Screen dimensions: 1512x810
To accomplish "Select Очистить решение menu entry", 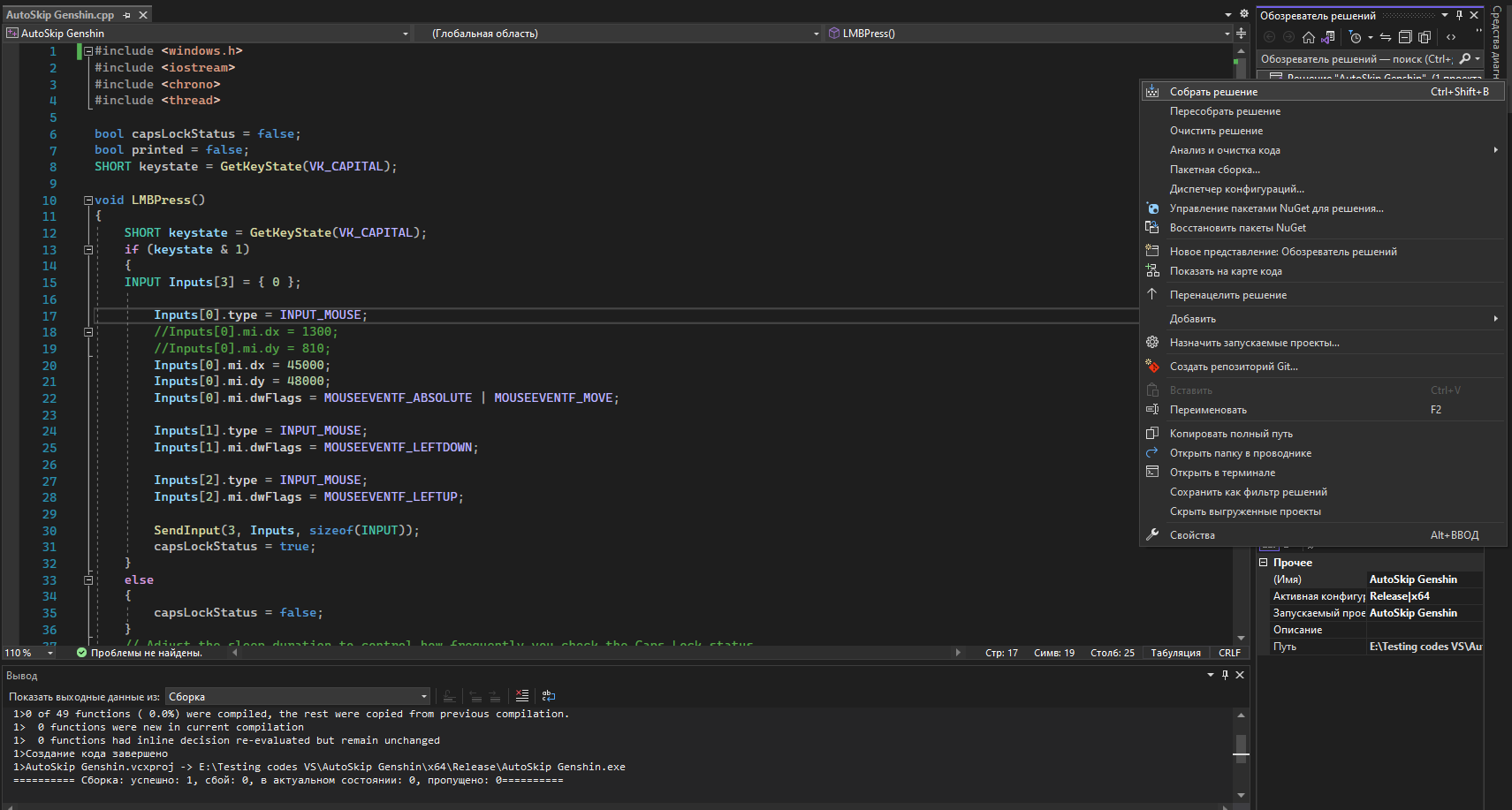I will tap(1323, 131).
